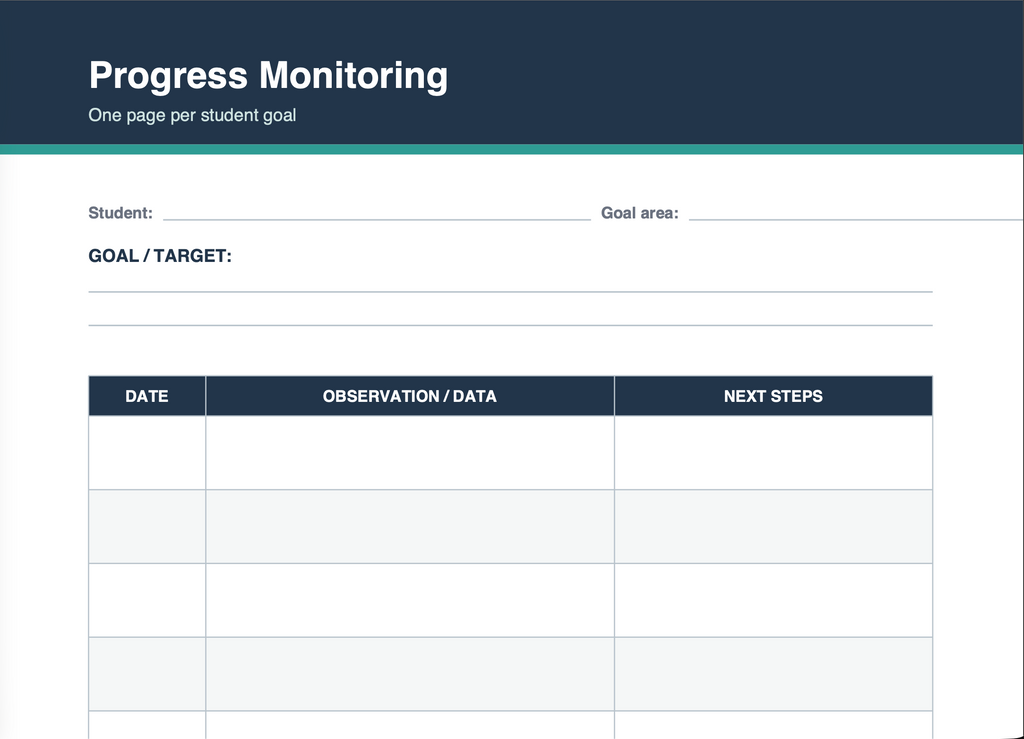Click second row Observation / Data cell

coord(410,526)
